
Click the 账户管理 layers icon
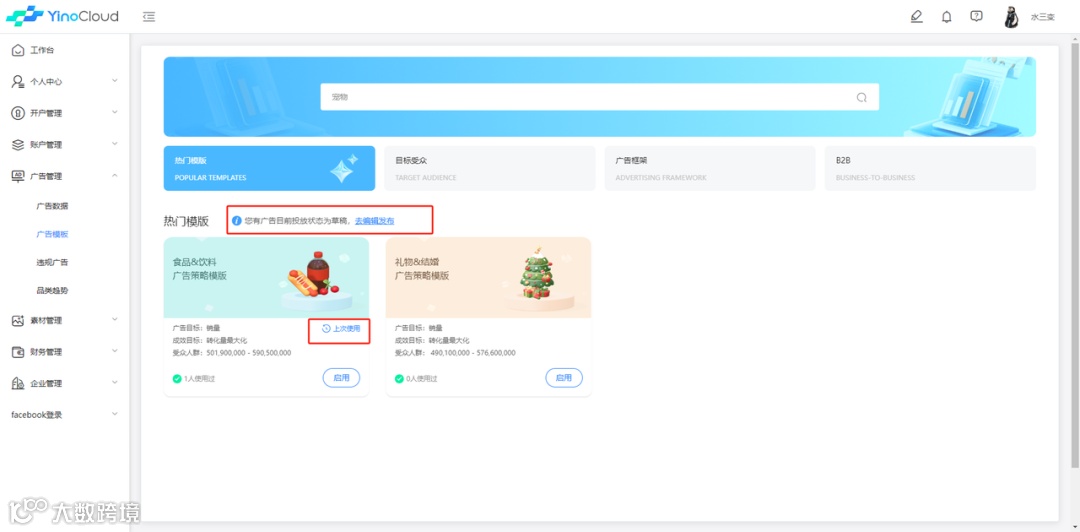(18, 145)
